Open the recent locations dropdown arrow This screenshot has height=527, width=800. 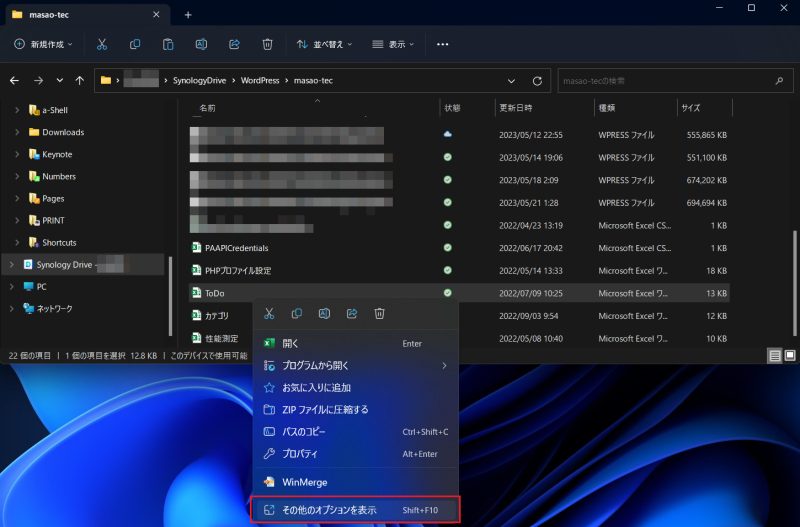(60, 81)
